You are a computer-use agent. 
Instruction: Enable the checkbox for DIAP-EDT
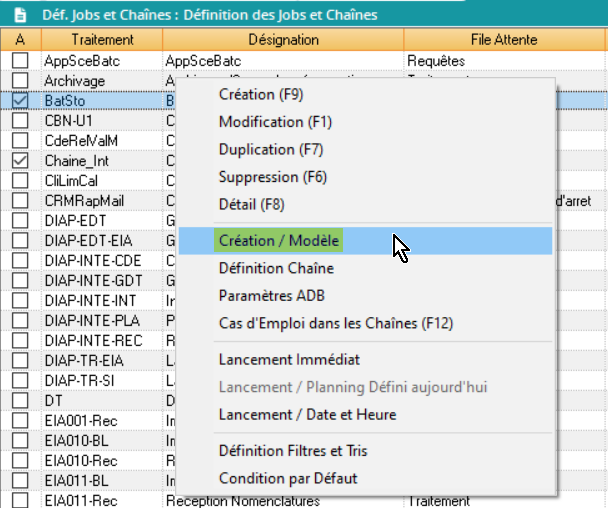19,221
